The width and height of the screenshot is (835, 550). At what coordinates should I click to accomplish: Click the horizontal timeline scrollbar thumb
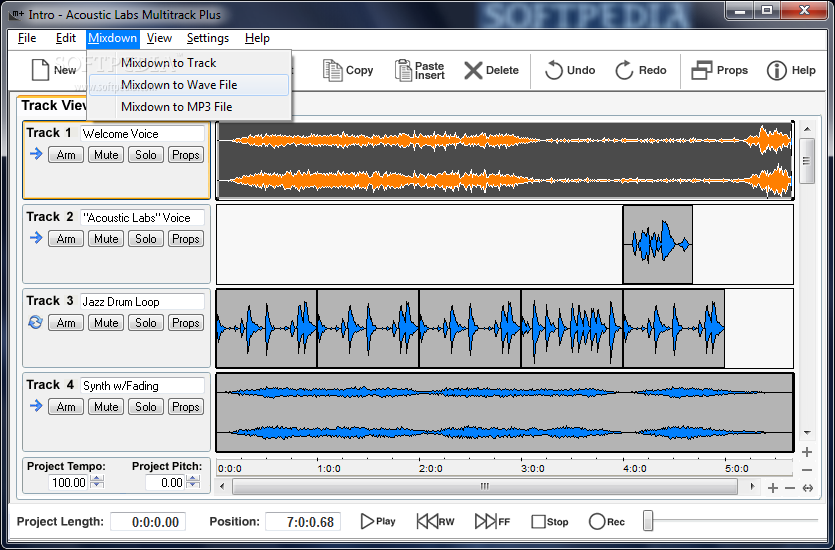[485, 486]
